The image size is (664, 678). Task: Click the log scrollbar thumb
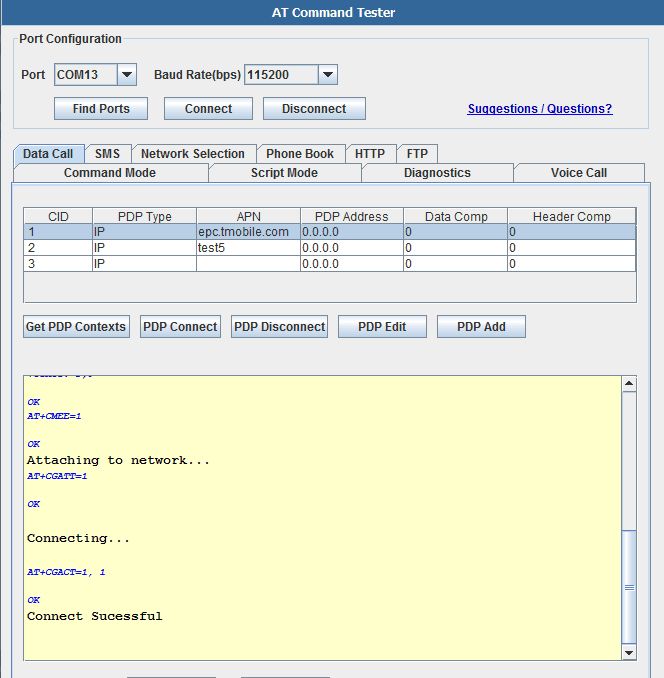pos(629,587)
